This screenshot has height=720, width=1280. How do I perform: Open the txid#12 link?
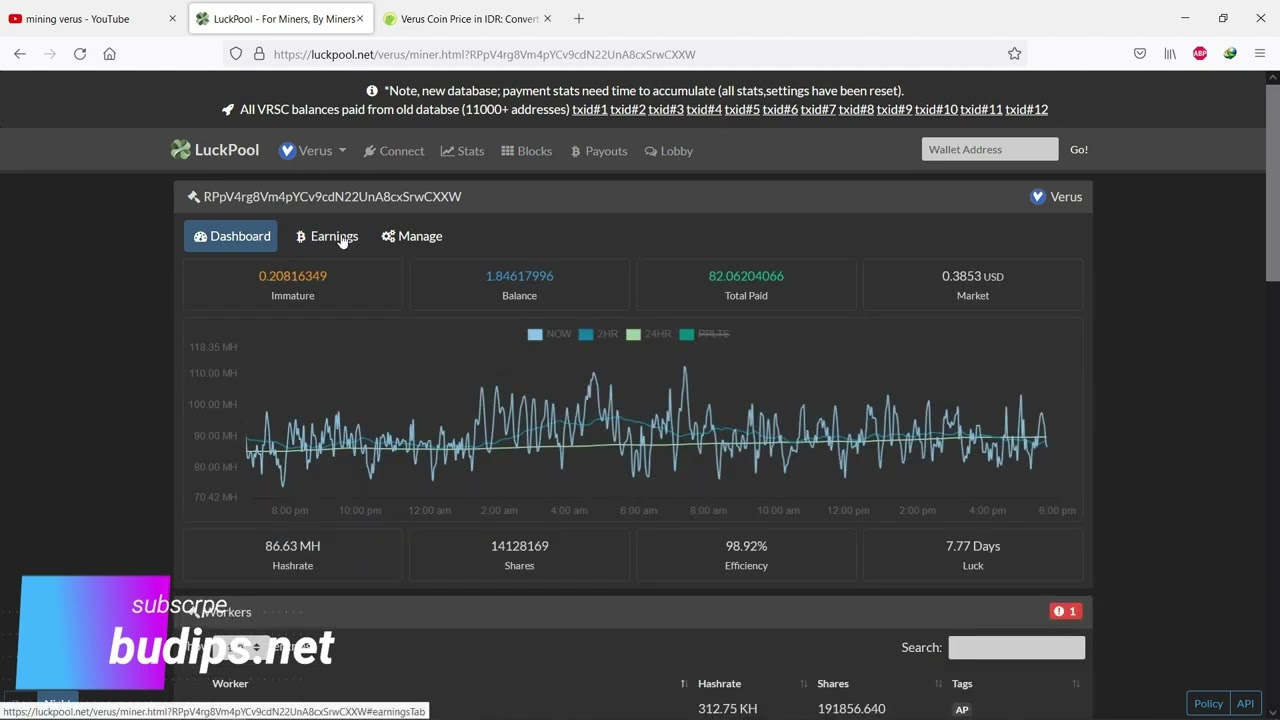1027,109
